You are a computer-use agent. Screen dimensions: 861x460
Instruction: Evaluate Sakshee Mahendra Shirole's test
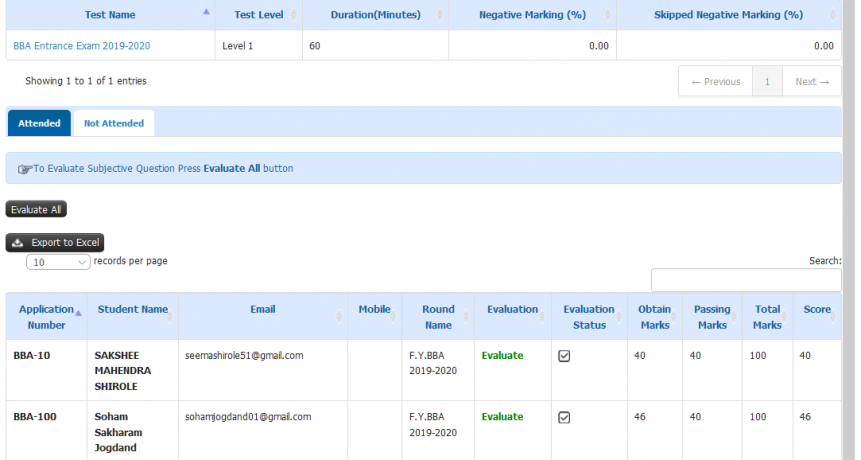coord(502,355)
